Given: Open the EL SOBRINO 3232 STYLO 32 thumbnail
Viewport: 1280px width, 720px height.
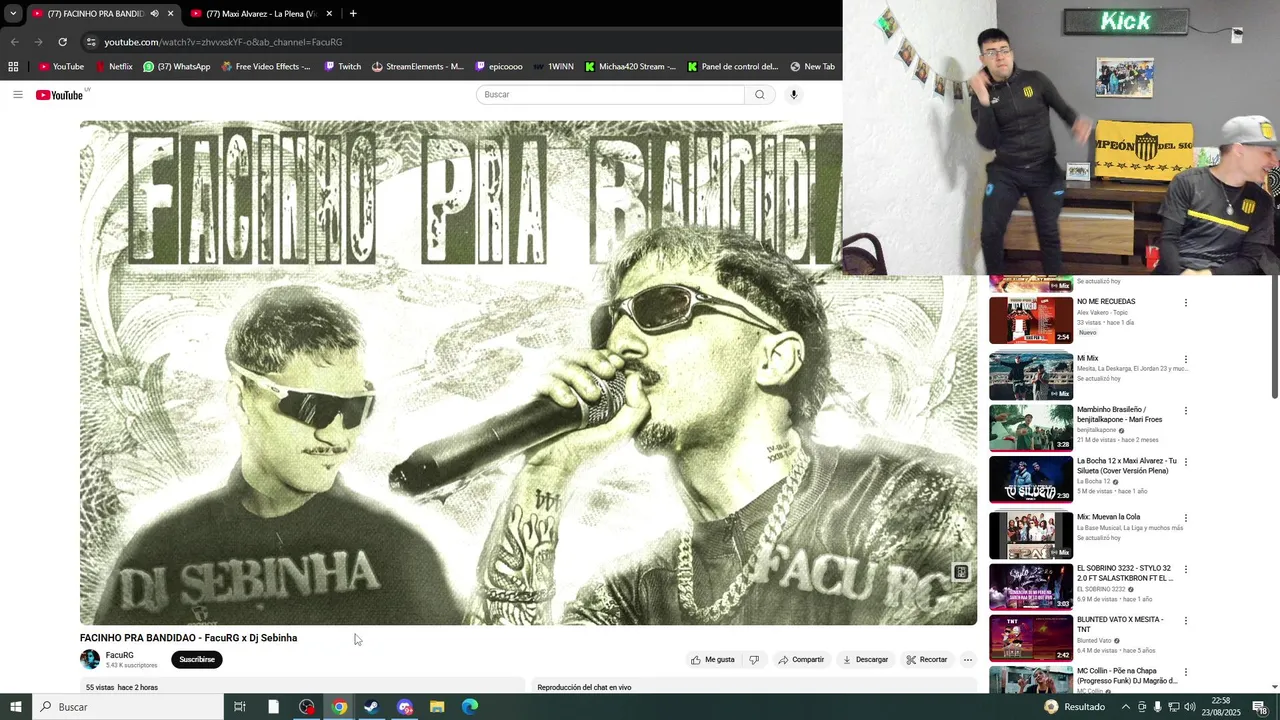Looking at the screenshot, I should point(1031,587).
